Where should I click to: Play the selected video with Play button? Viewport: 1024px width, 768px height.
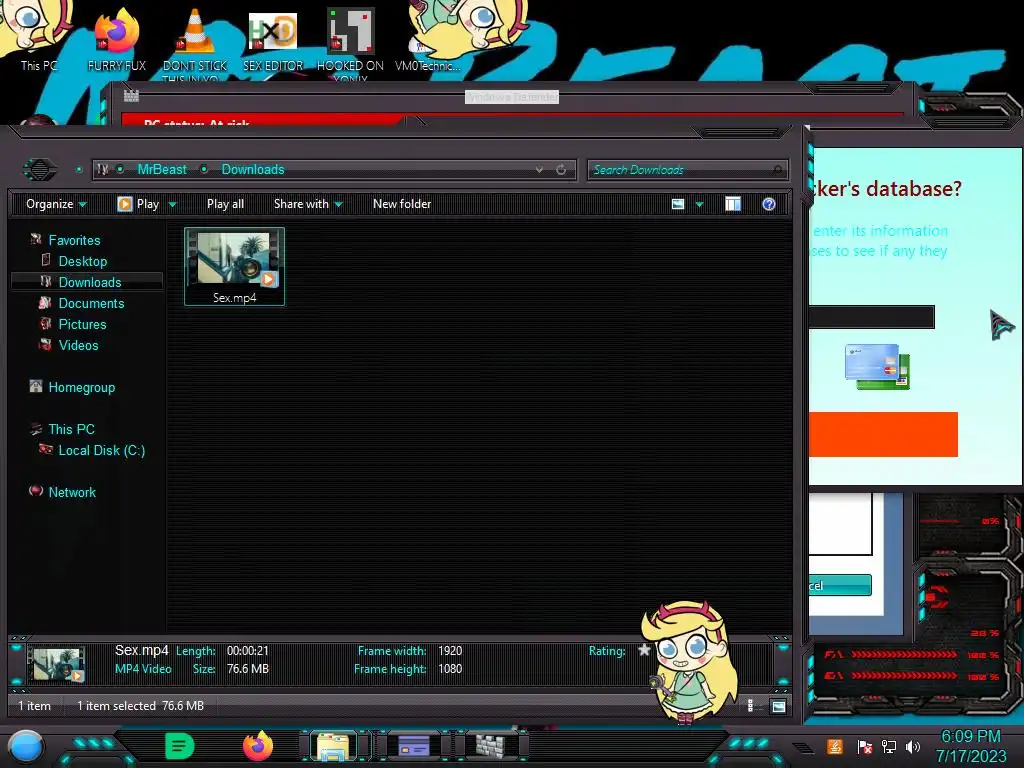(x=139, y=204)
